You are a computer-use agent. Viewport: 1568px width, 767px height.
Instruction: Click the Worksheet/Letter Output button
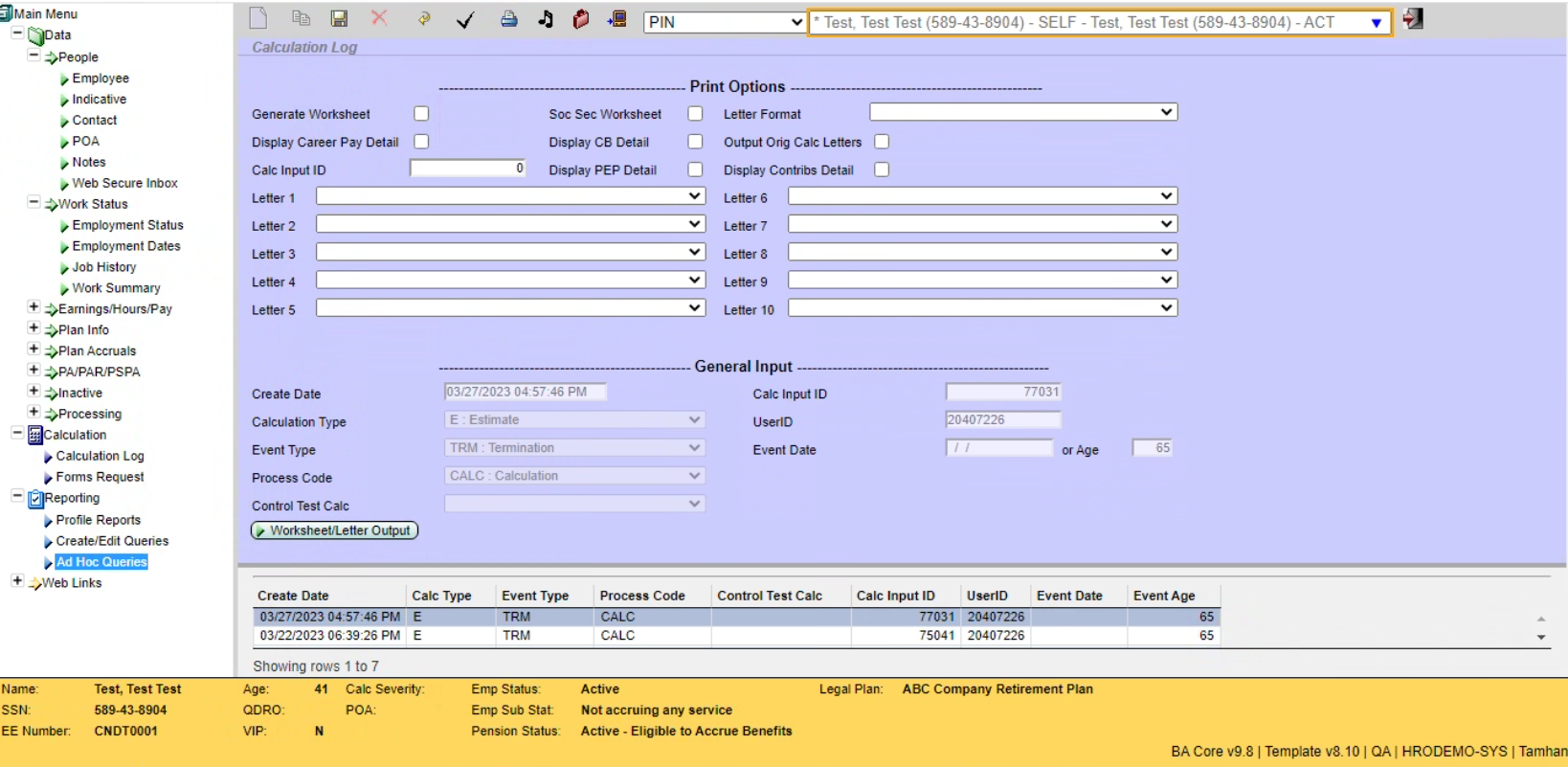click(x=334, y=530)
